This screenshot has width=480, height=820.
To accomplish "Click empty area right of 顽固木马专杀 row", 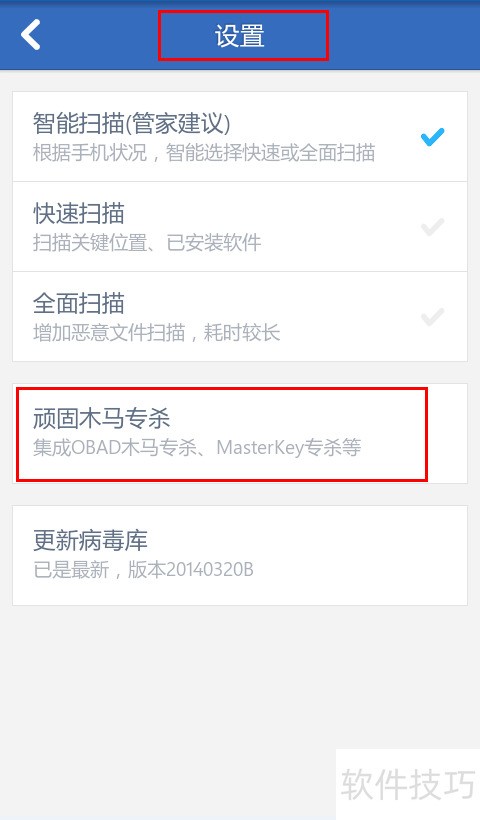I will pyautogui.click(x=448, y=434).
